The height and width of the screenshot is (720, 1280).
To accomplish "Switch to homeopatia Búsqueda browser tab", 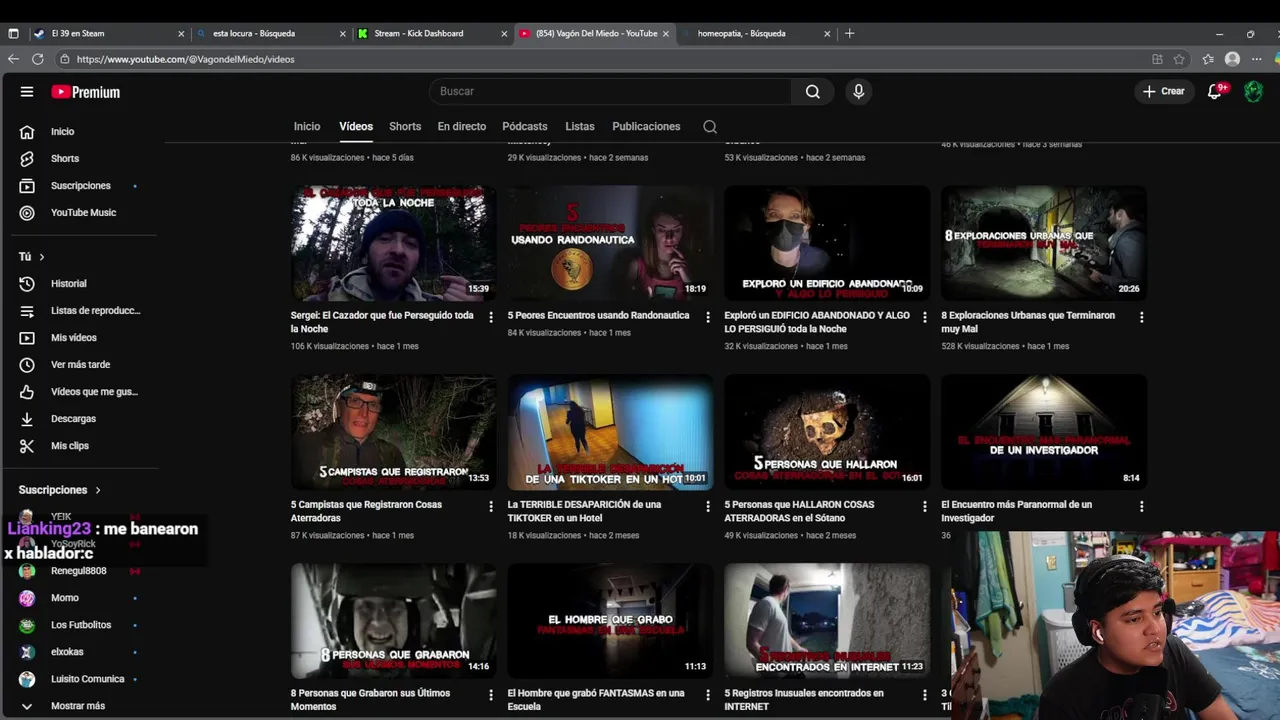I will (757, 33).
